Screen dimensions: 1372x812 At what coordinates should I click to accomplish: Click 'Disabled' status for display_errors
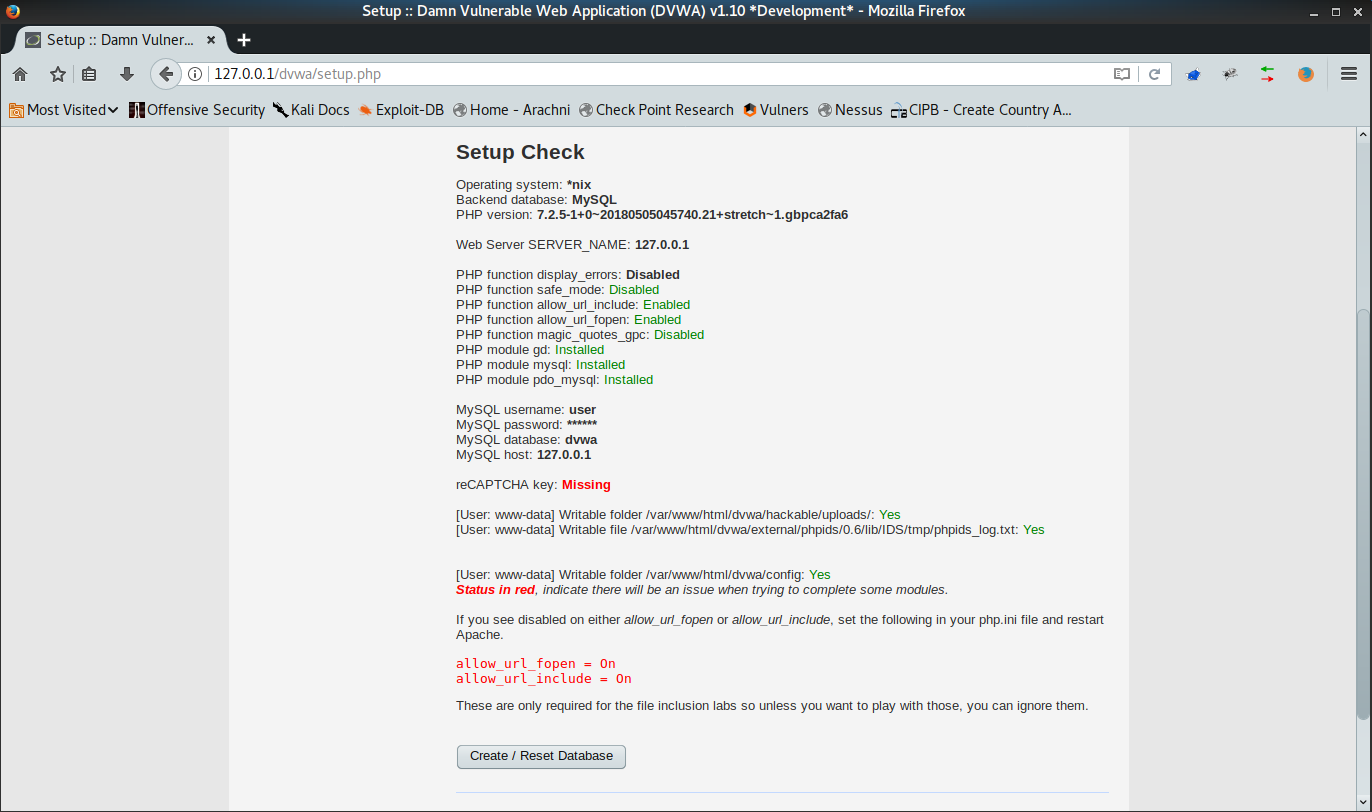point(653,275)
